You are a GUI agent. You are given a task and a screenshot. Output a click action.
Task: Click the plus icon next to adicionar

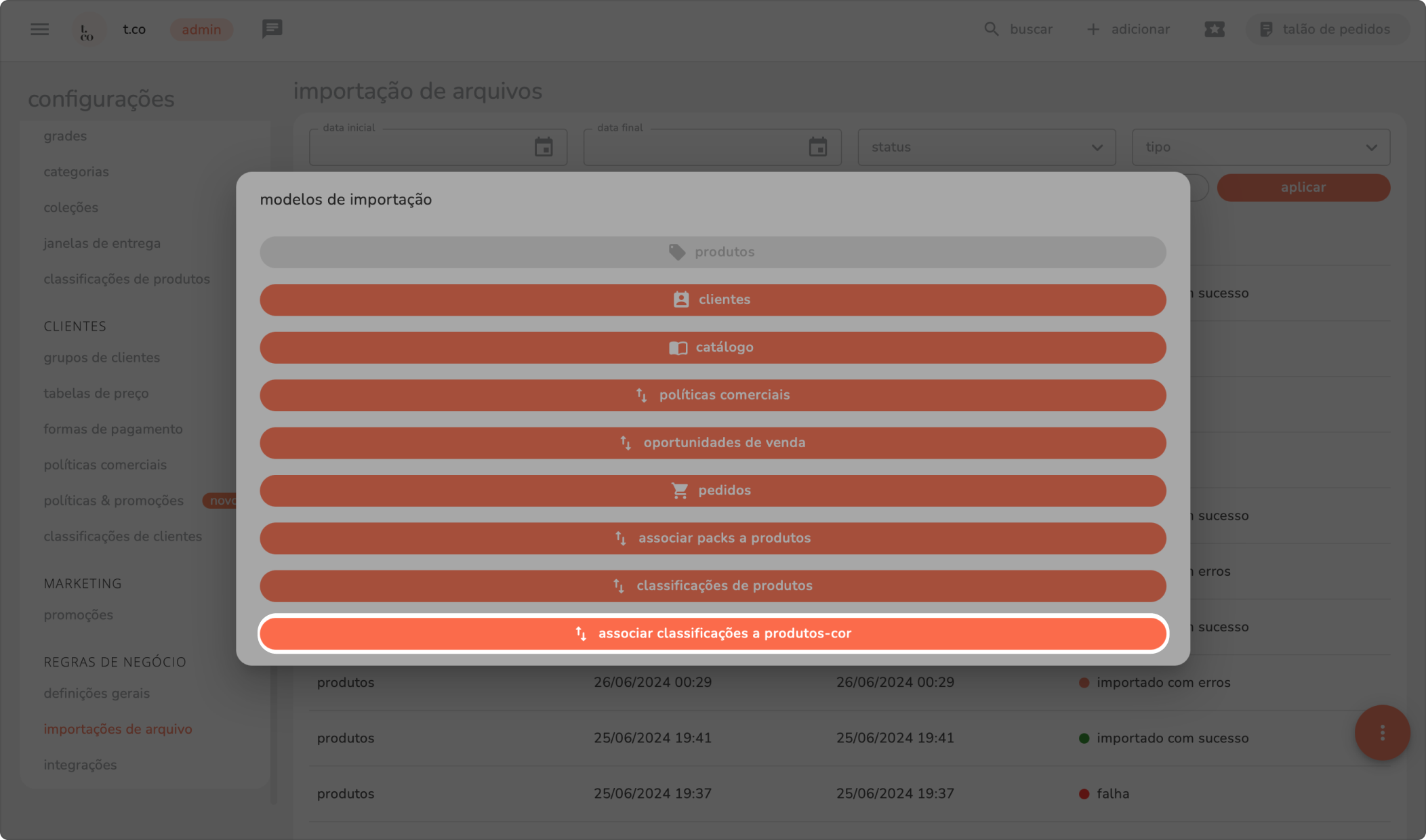coord(1093,29)
